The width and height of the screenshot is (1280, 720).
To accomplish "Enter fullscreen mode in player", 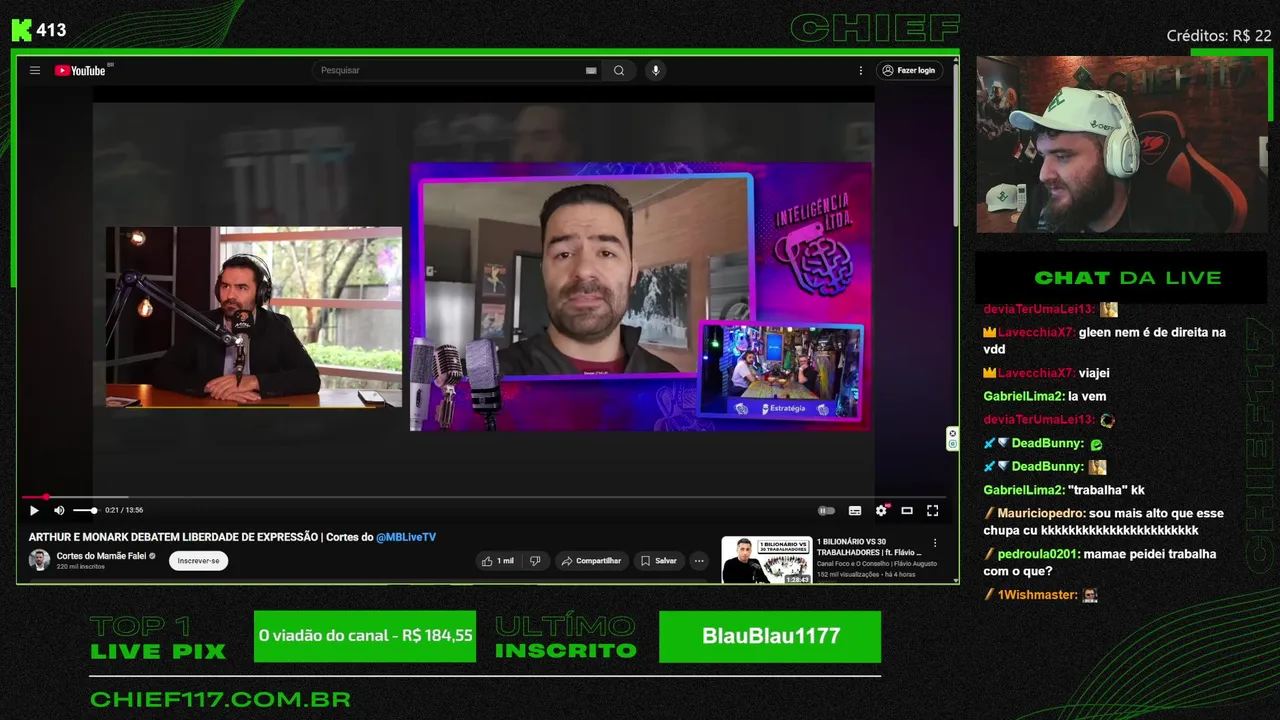I will 932,510.
